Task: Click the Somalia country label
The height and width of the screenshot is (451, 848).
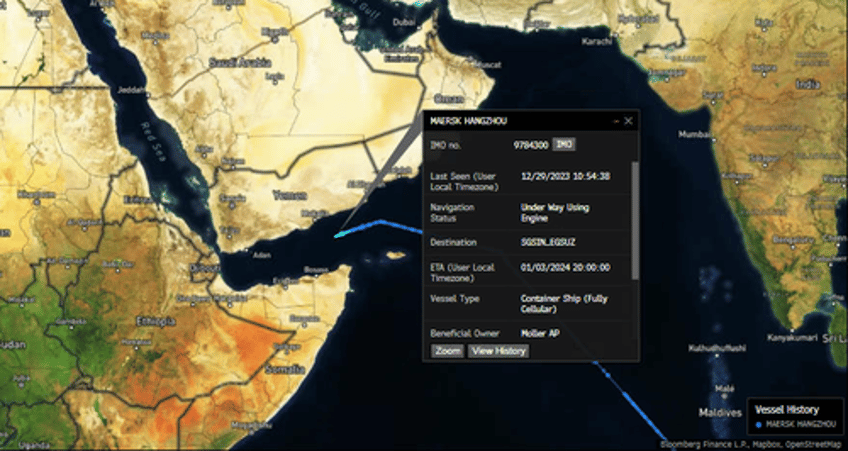Action: (x=285, y=370)
